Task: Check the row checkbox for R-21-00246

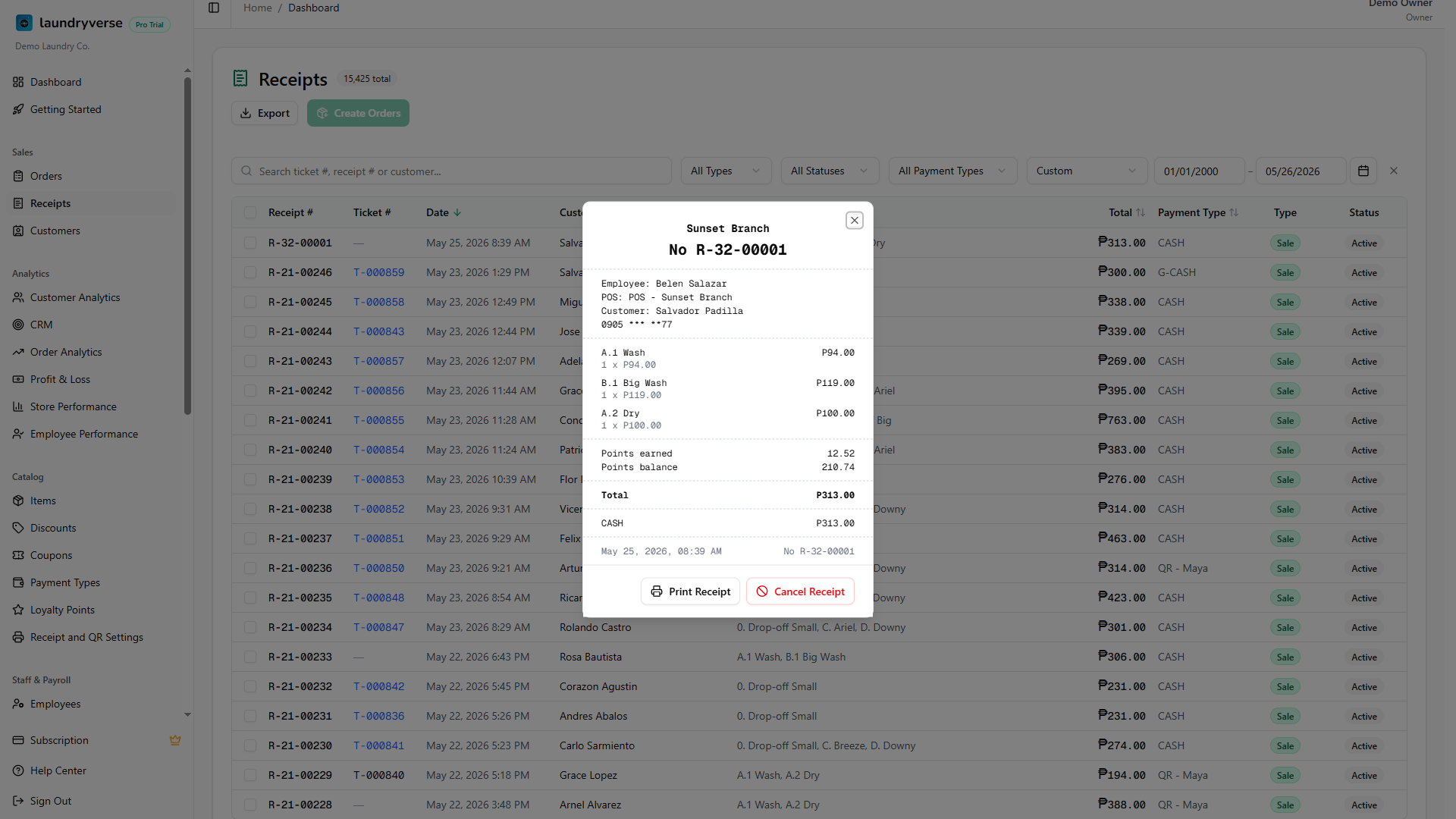Action: tap(250, 272)
